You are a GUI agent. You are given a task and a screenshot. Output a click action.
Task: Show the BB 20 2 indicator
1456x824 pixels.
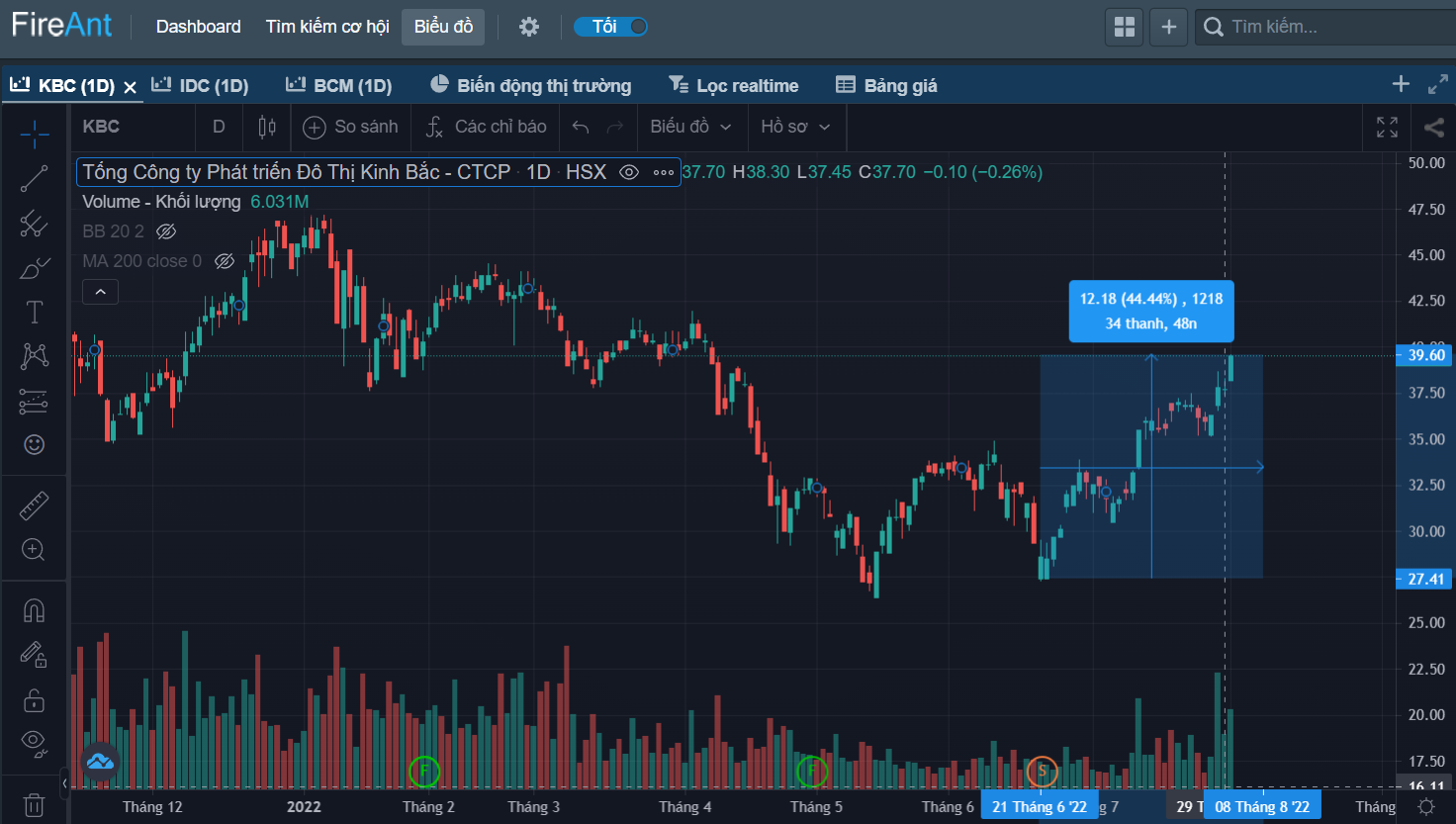click(166, 231)
